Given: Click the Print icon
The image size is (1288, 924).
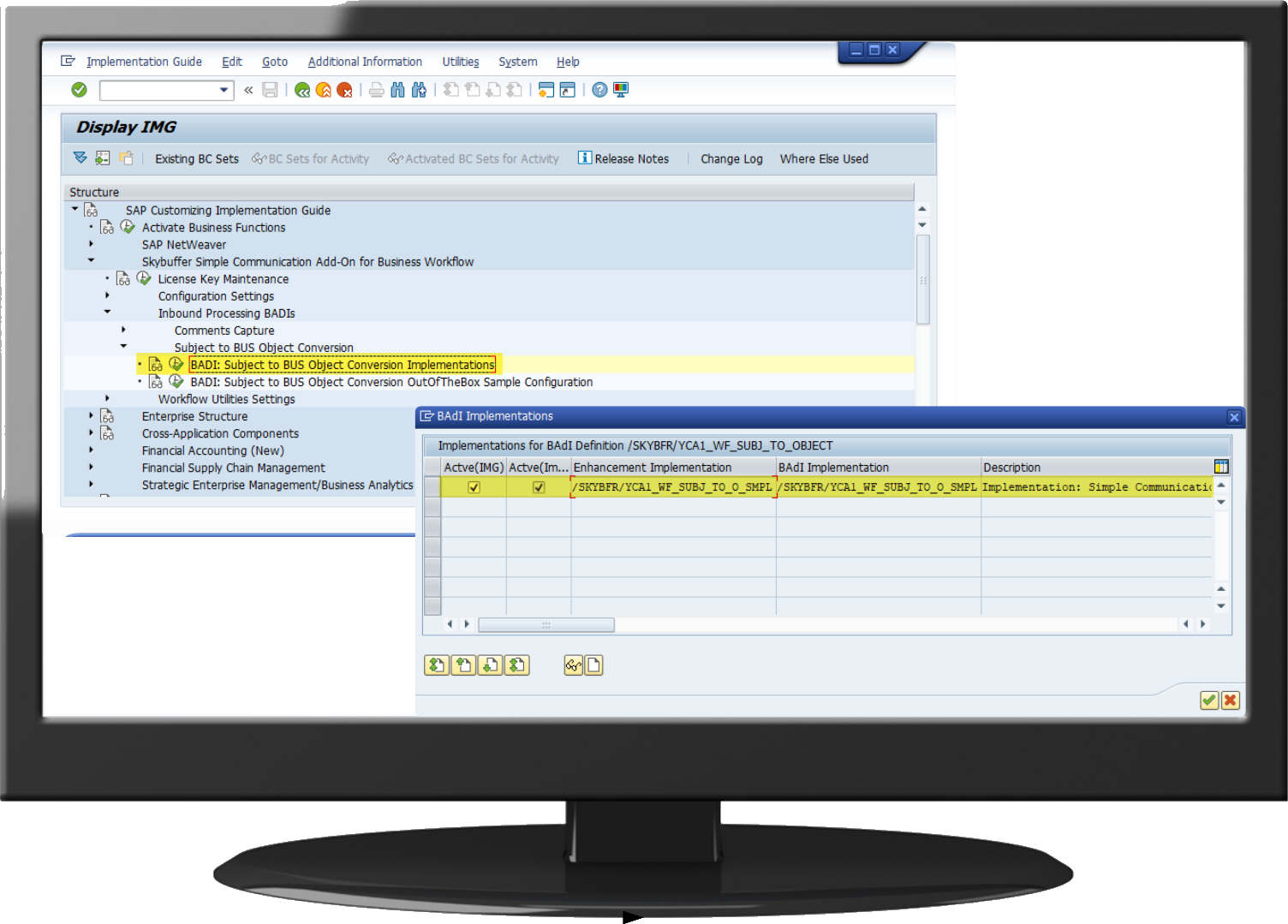Looking at the screenshot, I should [377, 90].
